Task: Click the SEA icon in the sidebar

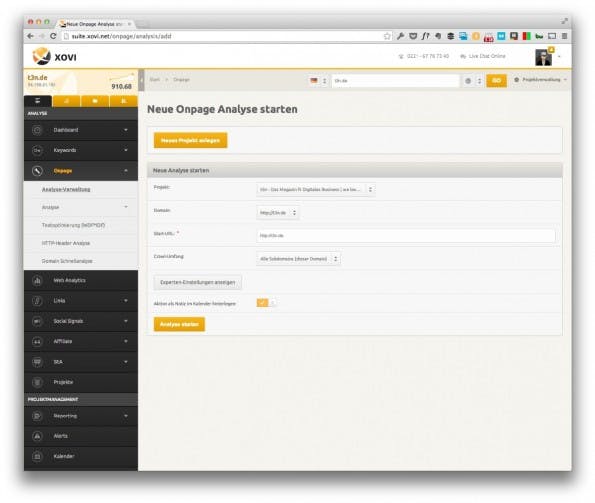Action: [37, 362]
